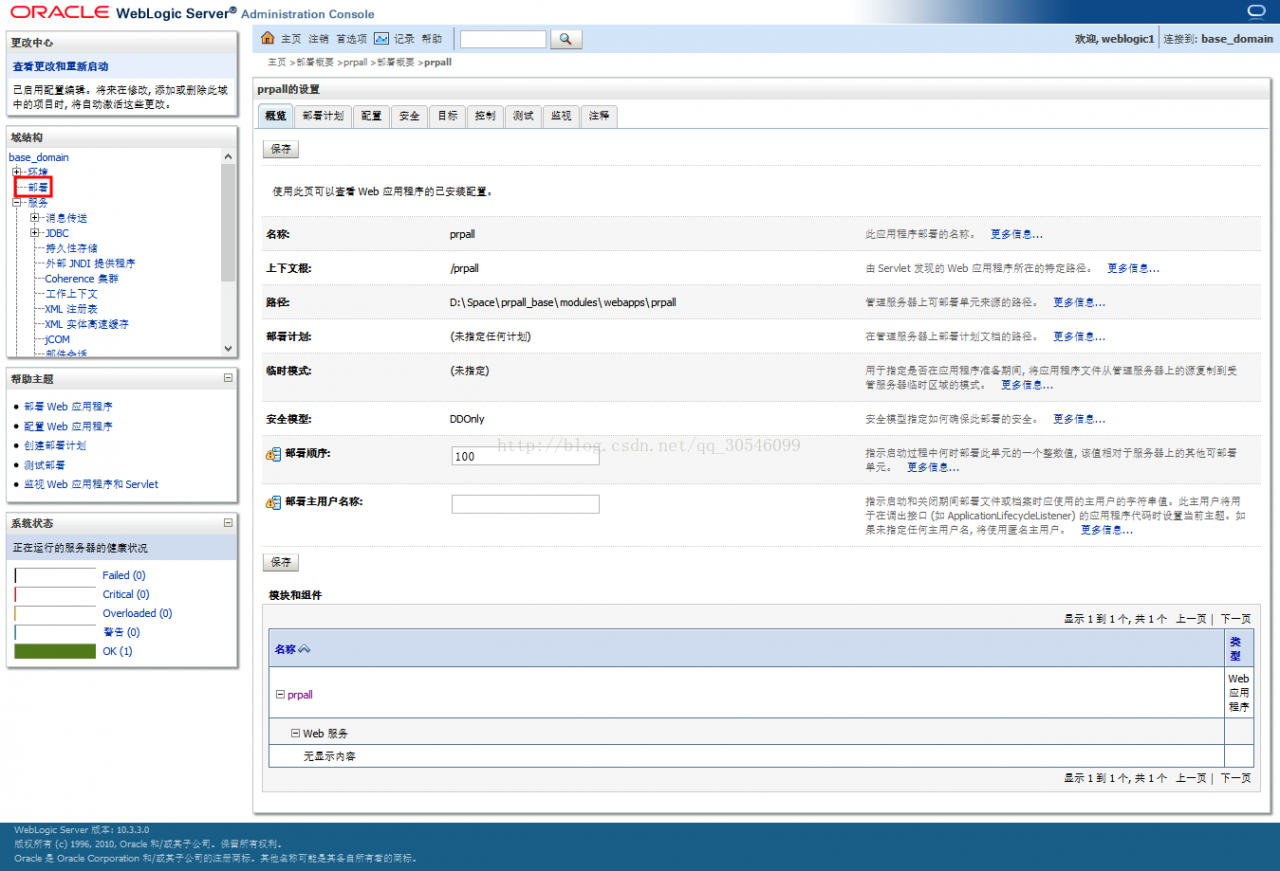Image resolution: width=1280 pixels, height=871 pixels.
Task: Click the sort arrow icon next to 名称
Action: (x=304, y=650)
